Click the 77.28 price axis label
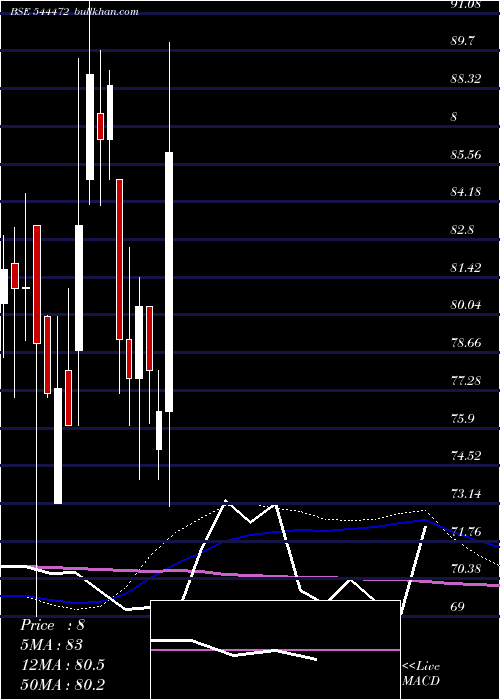The height and width of the screenshot is (700, 500). coord(466,381)
